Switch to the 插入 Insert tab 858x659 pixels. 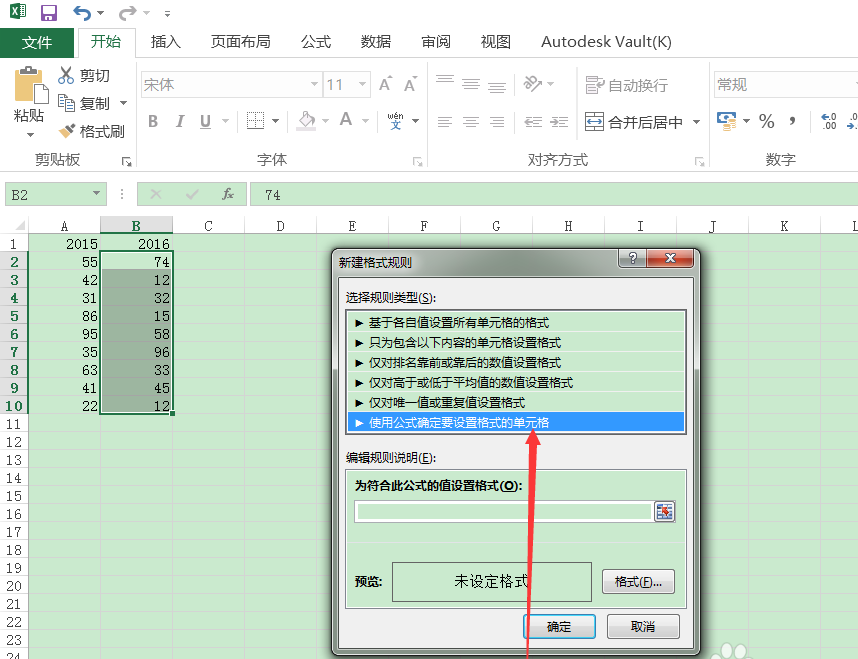166,42
